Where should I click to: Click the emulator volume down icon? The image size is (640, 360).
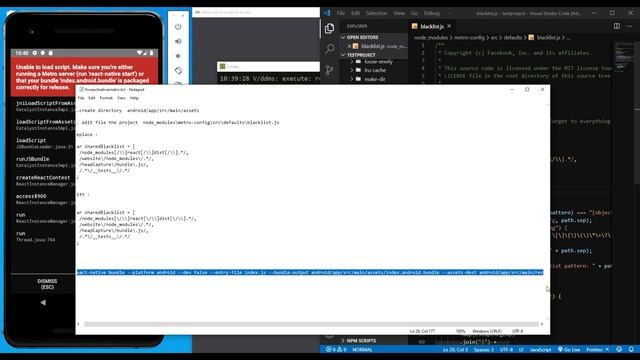click(x=178, y=56)
